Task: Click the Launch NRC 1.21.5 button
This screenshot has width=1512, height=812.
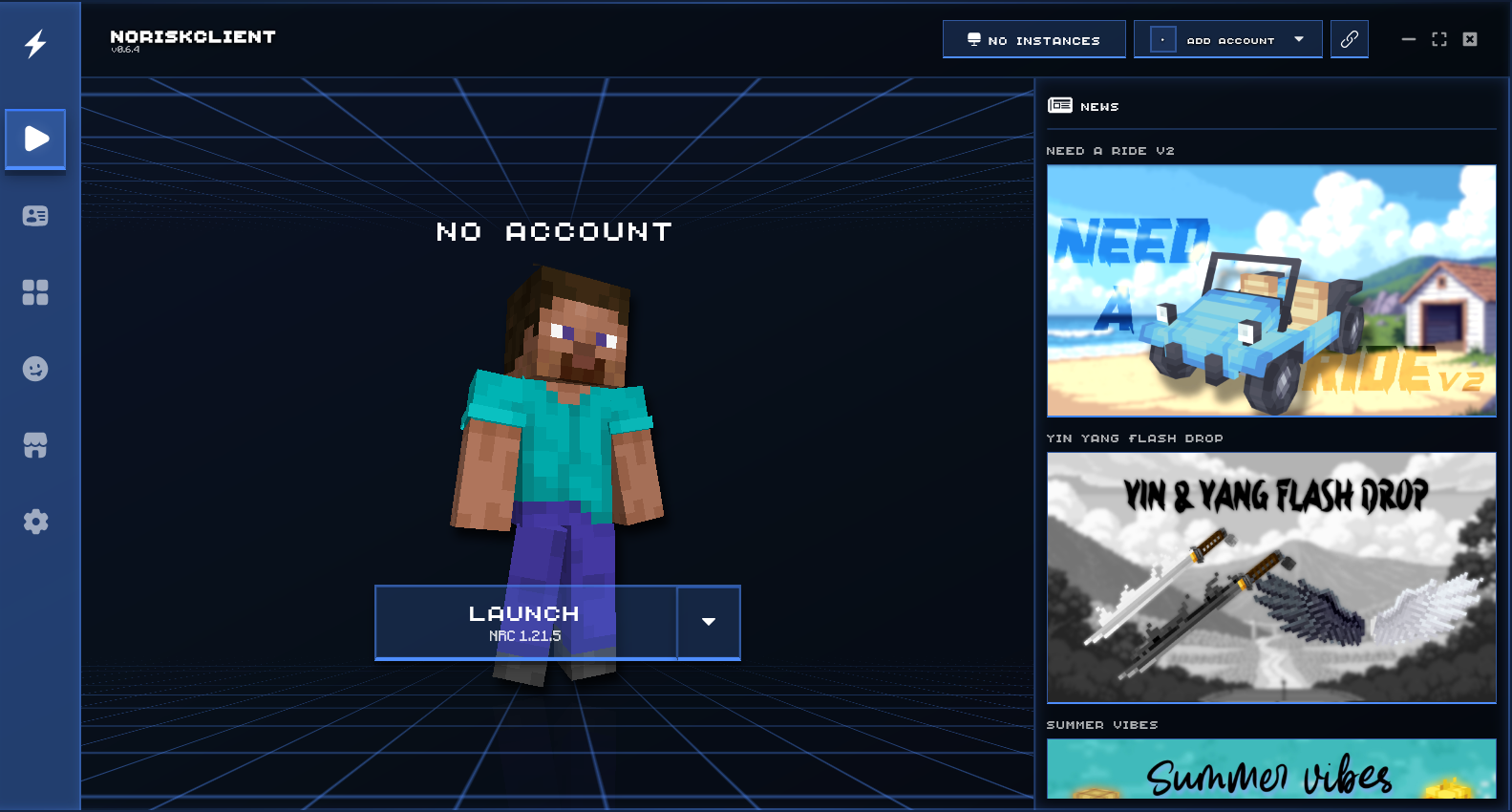Action: (525, 622)
